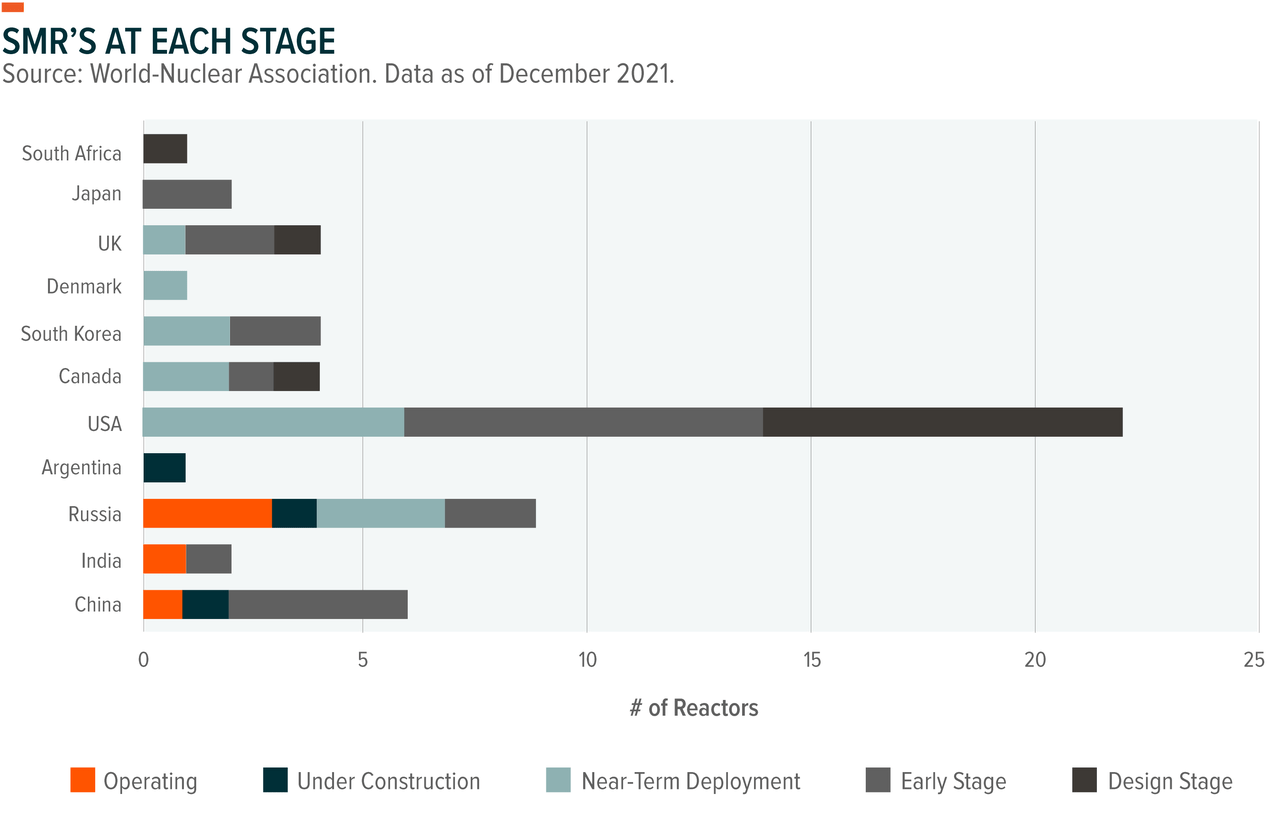Select the 'Operating' legend label

click(x=150, y=781)
